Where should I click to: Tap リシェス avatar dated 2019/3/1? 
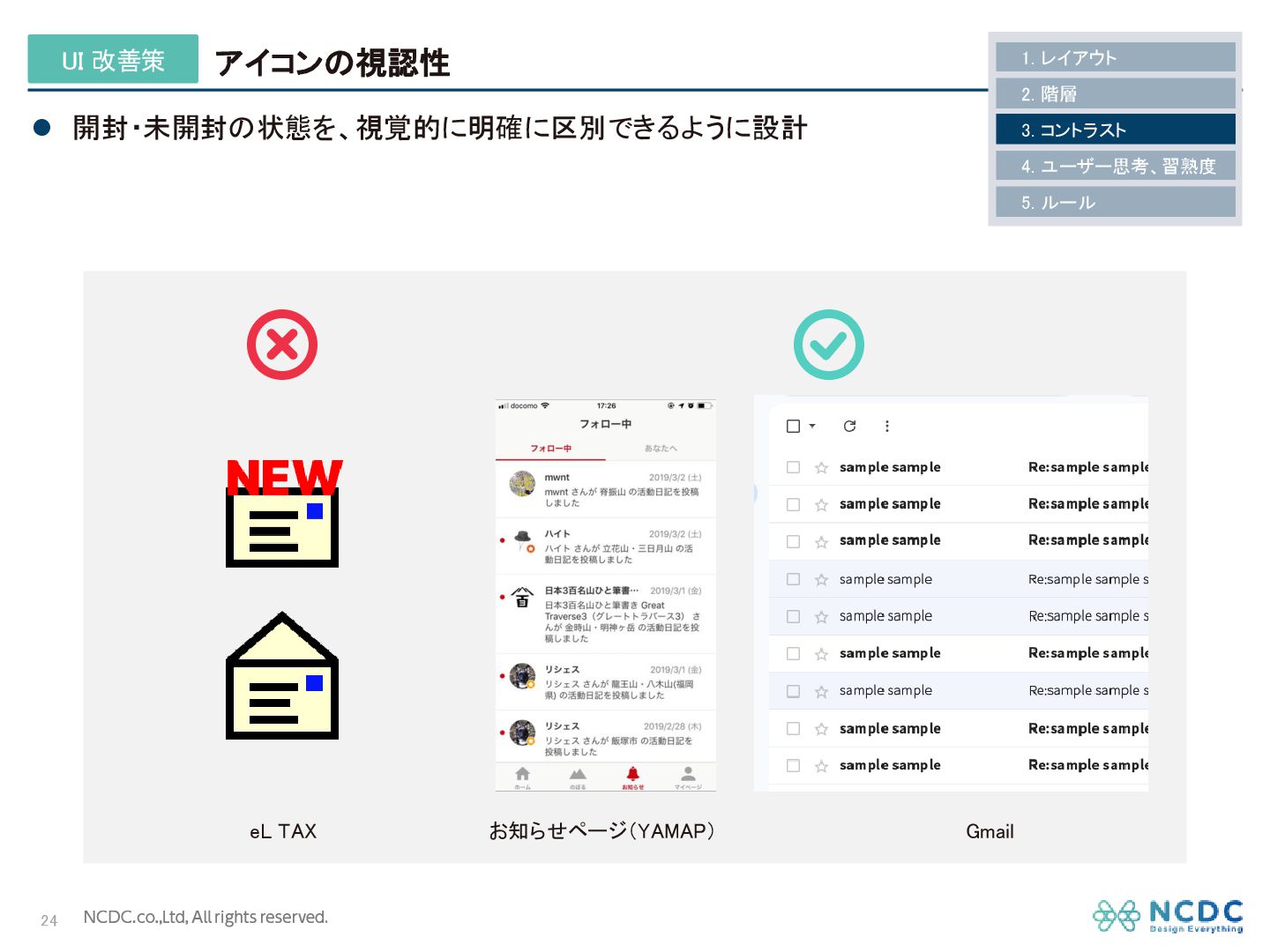point(522,676)
